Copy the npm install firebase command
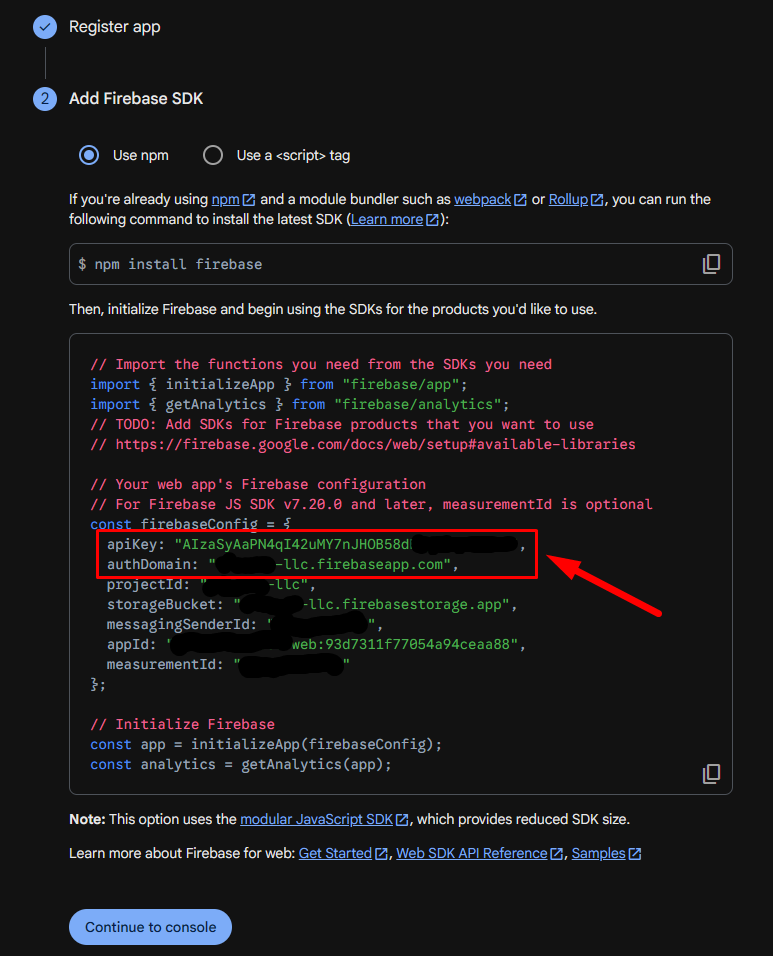This screenshot has height=956, width=773. [x=711, y=264]
